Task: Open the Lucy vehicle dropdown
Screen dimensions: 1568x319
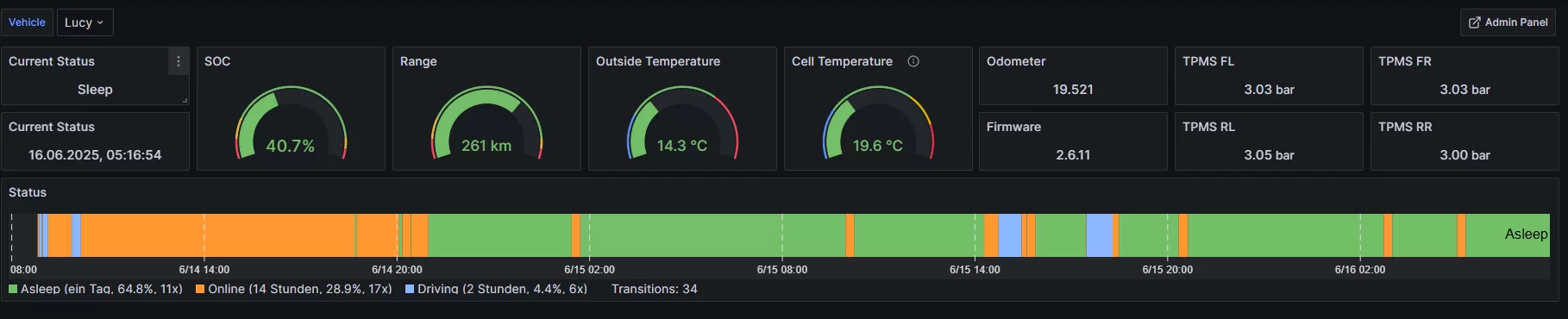Action: (85, 22)
